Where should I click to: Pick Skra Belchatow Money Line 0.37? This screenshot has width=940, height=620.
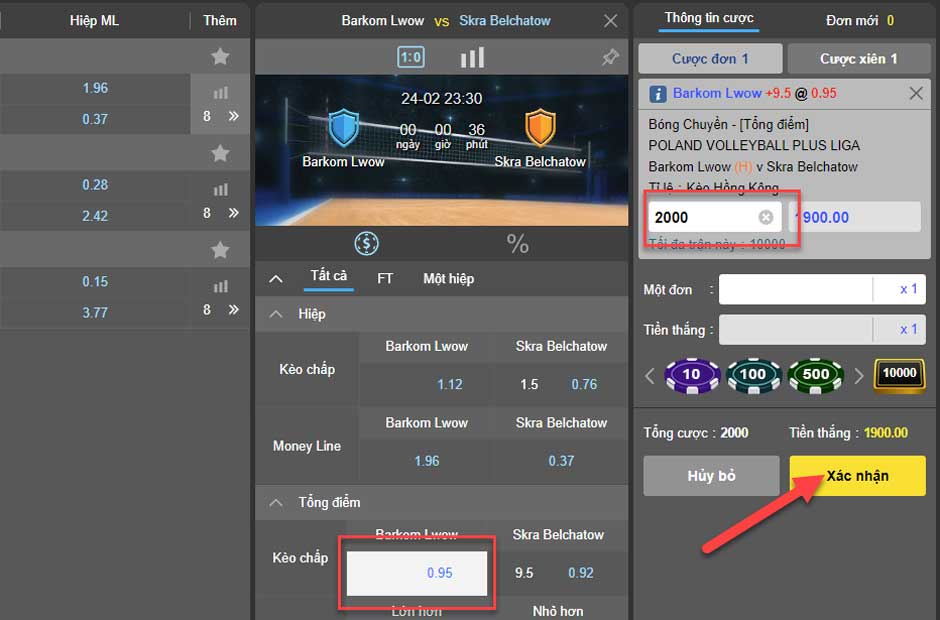coord(561,461)
